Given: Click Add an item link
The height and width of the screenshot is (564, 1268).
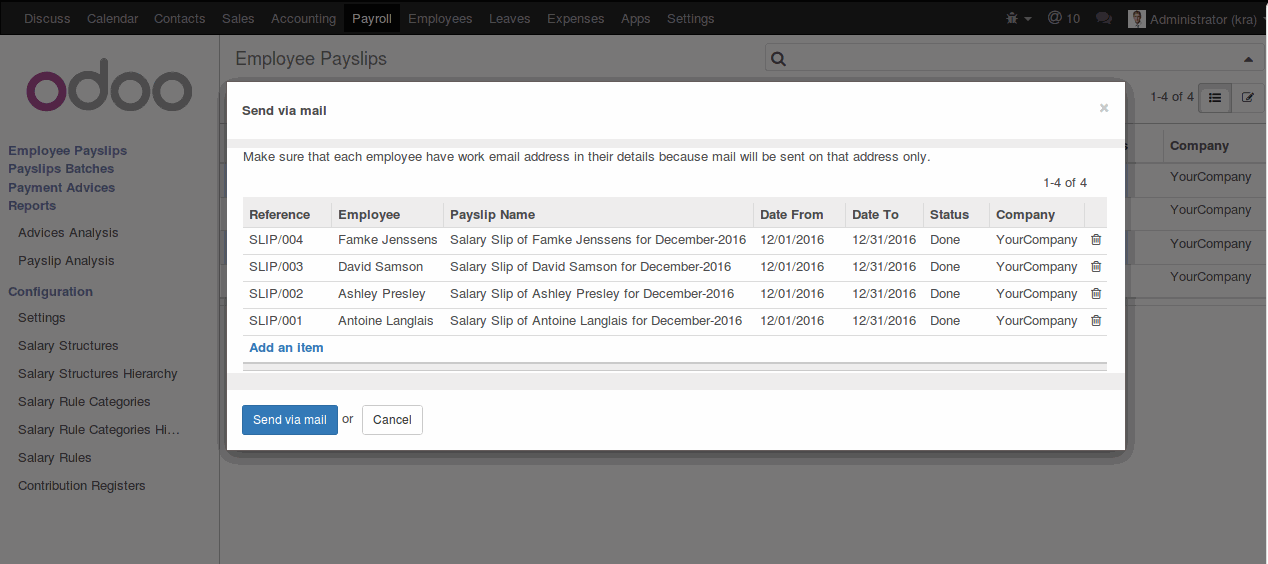Looking at the screenshot, I should tap(286, 348).
